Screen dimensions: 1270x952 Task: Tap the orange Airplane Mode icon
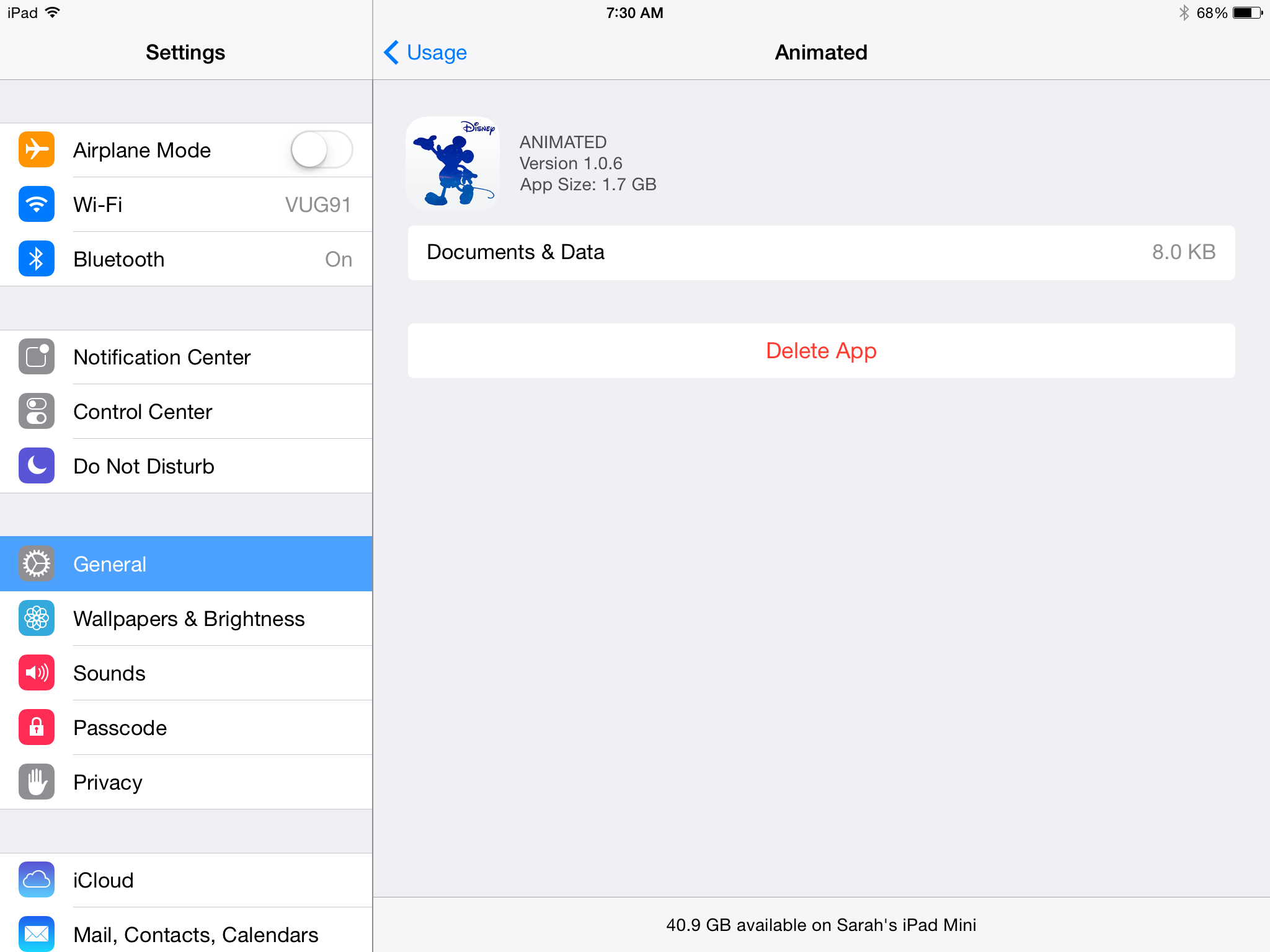pyautogui.click(x=37, y=149)
